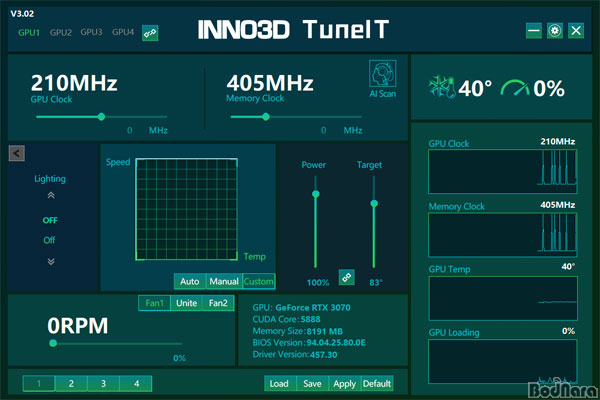This screenshot has height=400, width=600.
Task: Click the GPU Clock monitoring graph
Action: tap(503, 171)
